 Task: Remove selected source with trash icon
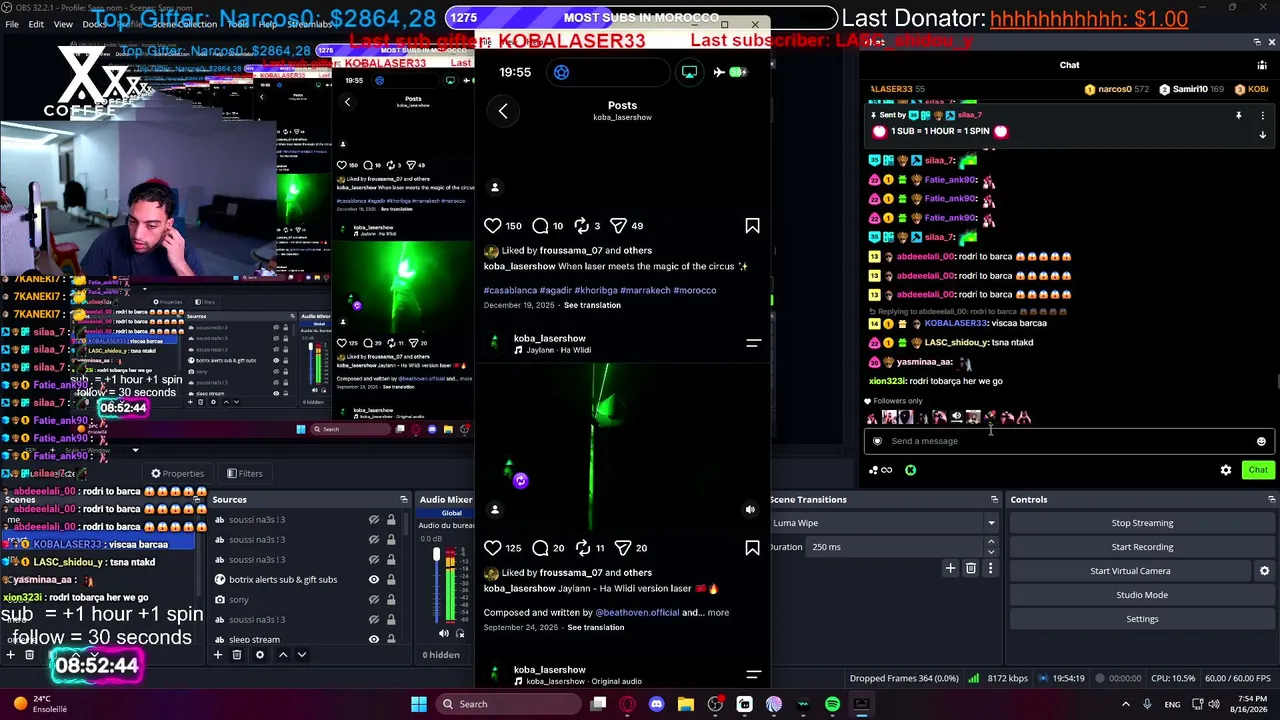coord(237,655)
